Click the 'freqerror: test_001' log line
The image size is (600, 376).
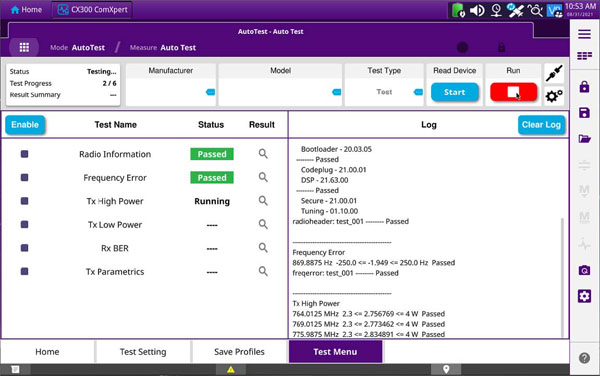(346, 273)
